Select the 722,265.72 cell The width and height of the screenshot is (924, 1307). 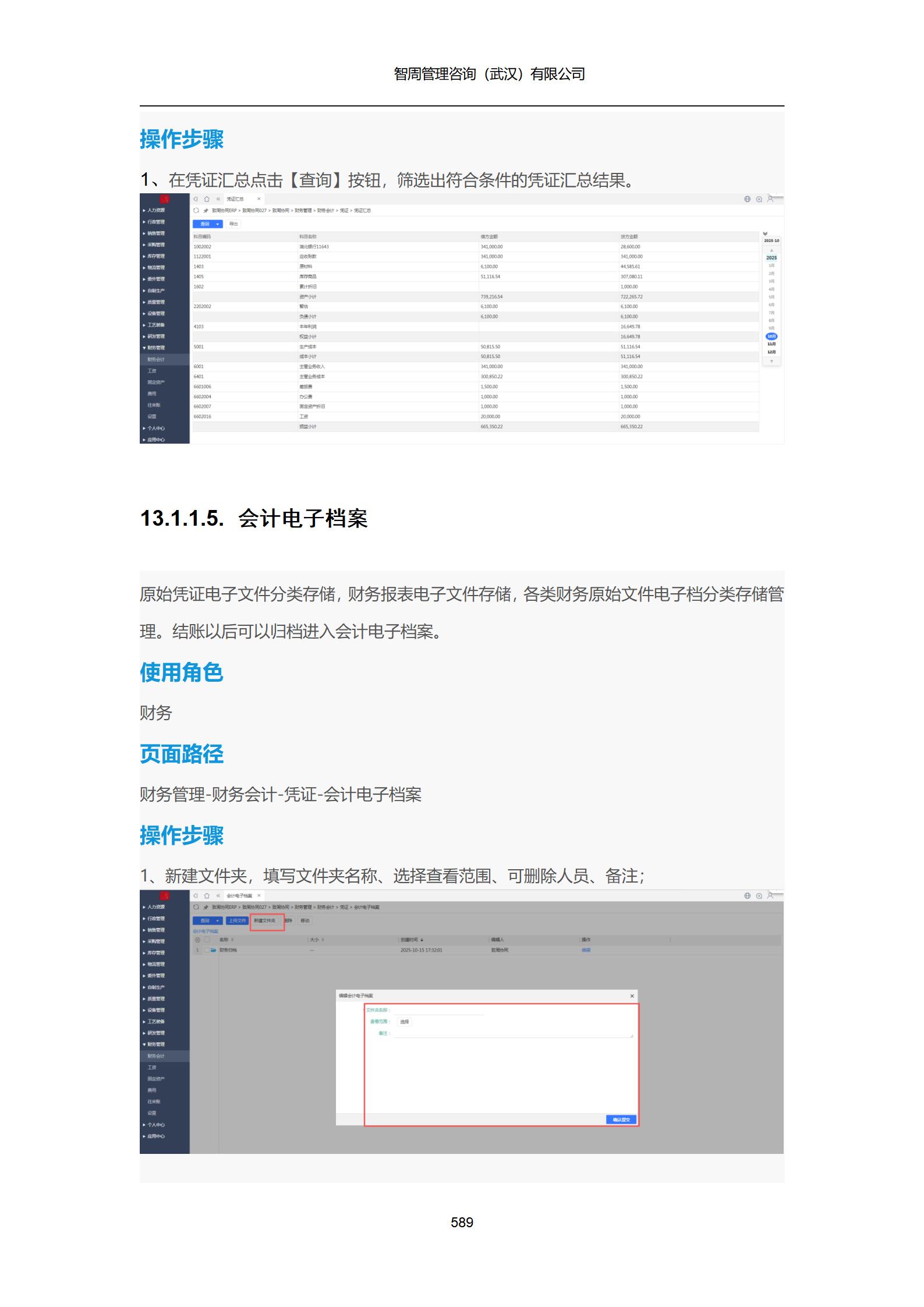tap(689, 297)
